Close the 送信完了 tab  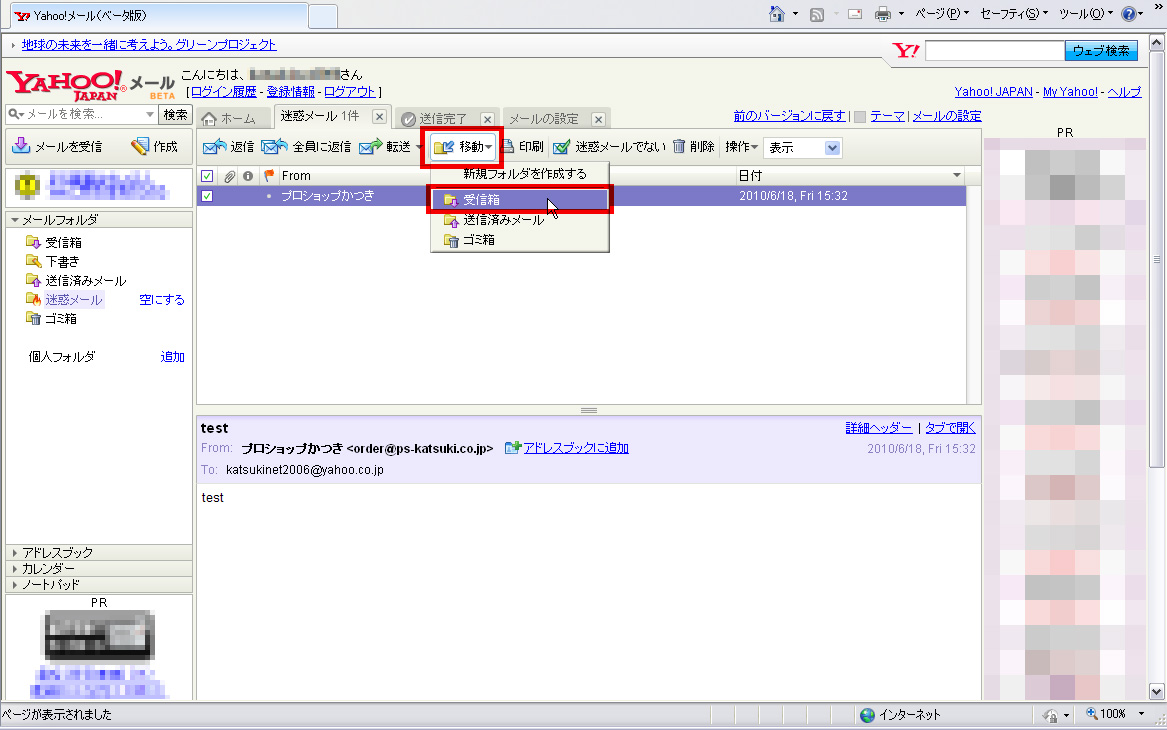[487, 119]
